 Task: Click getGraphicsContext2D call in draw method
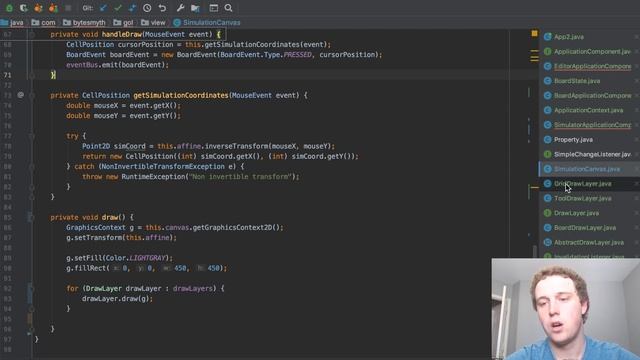(x=236, y=227)
